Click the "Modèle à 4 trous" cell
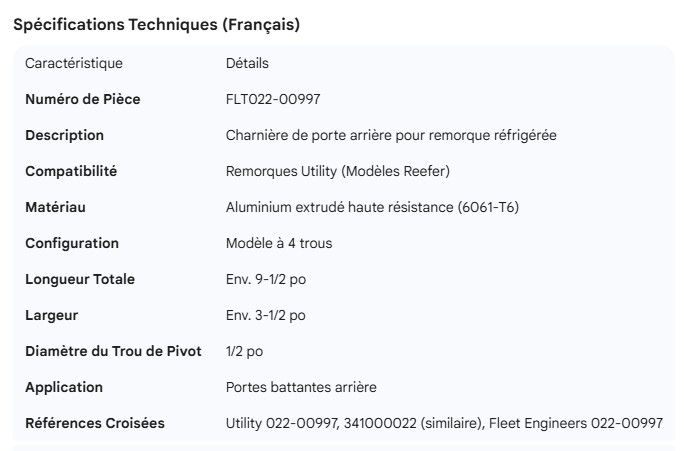The height and width of the screenshot is (451, 684). click(x=279, y=243)
